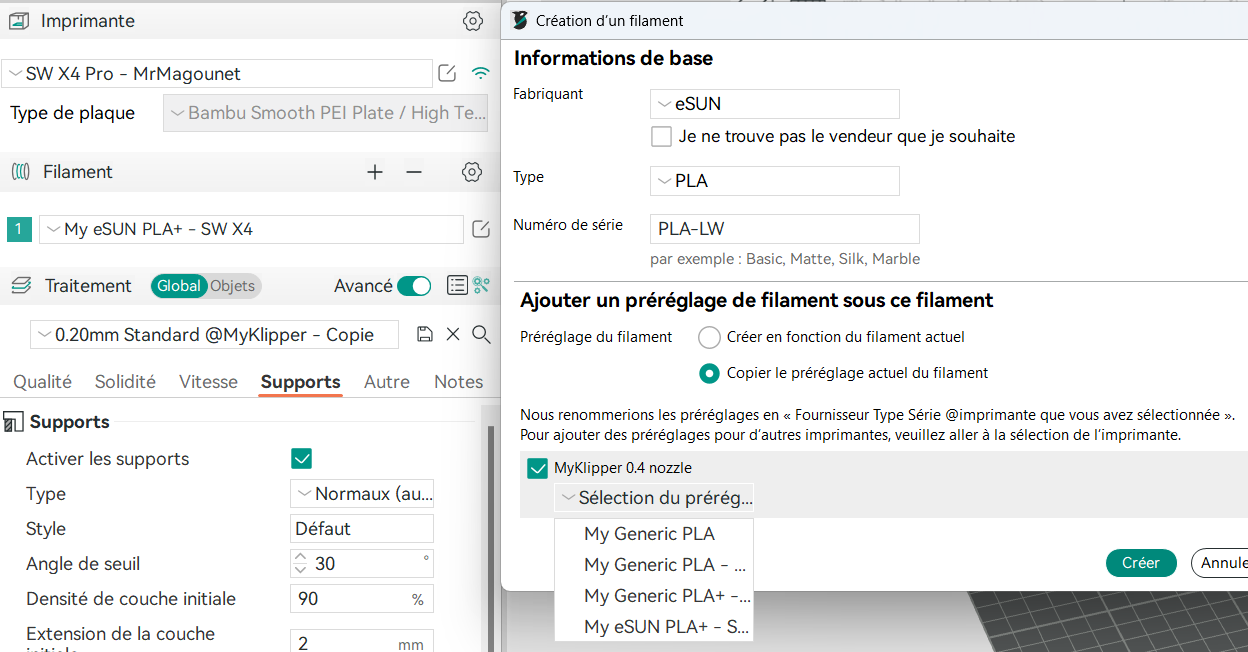Open printer settings gear in Imprimante header
This screenshot has height=652, width=1248.
click(473, 21)
